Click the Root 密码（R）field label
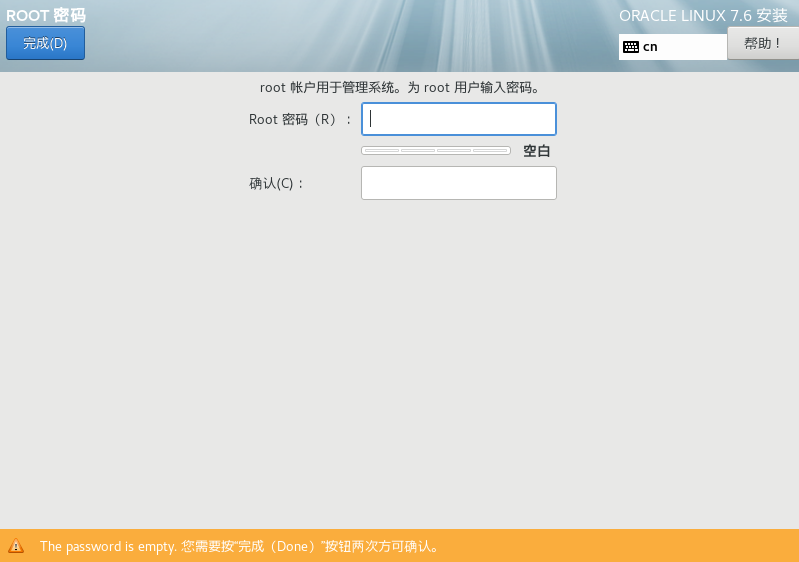 [300, 119]
